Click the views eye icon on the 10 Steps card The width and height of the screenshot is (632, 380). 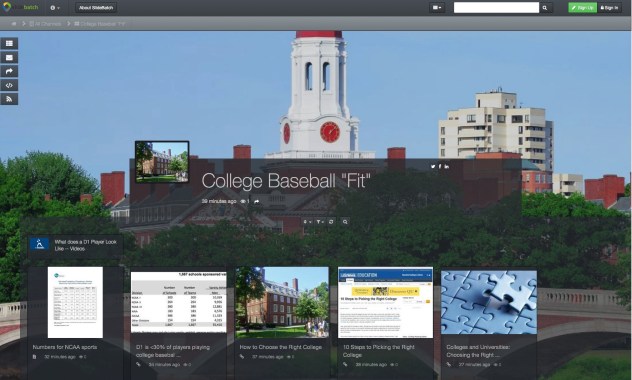point(392,365)
